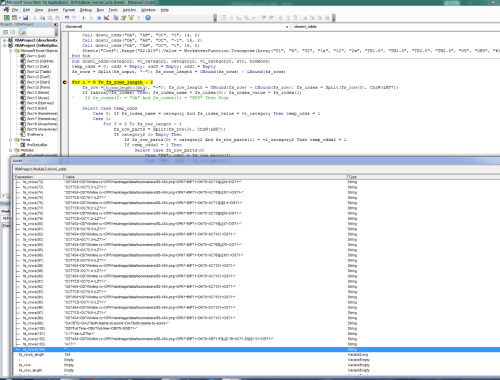Screen dimensions: 500x380
Task: Click the Run/Continue green play icon
Action: coord(84,18)
